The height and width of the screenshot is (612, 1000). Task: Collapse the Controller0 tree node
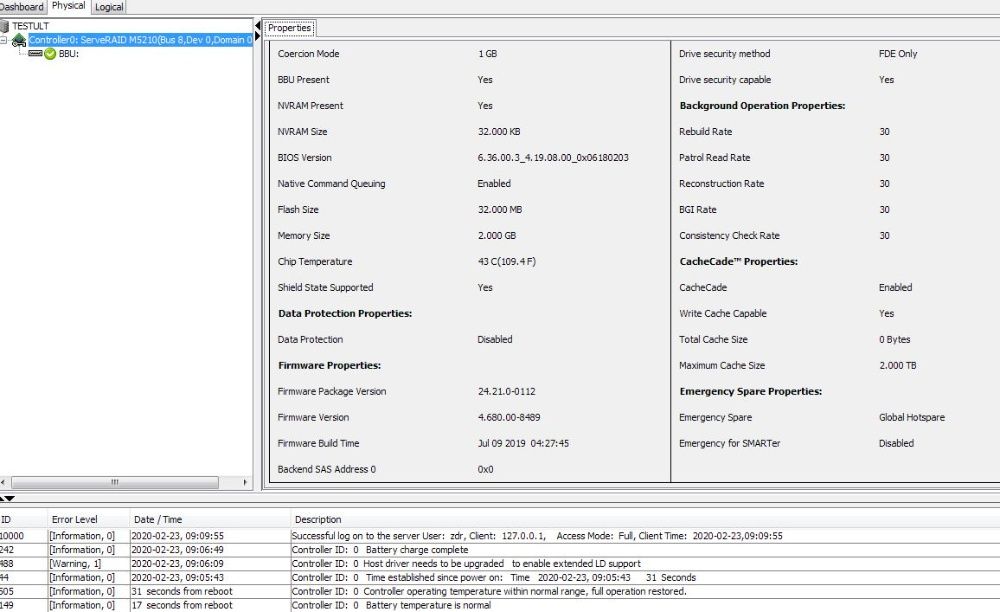click(x=4, y=40)
